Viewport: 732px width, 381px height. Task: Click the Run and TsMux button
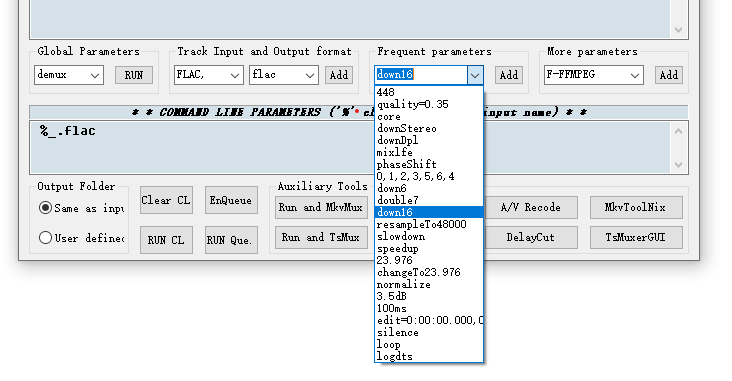click(x=321, y=237)
